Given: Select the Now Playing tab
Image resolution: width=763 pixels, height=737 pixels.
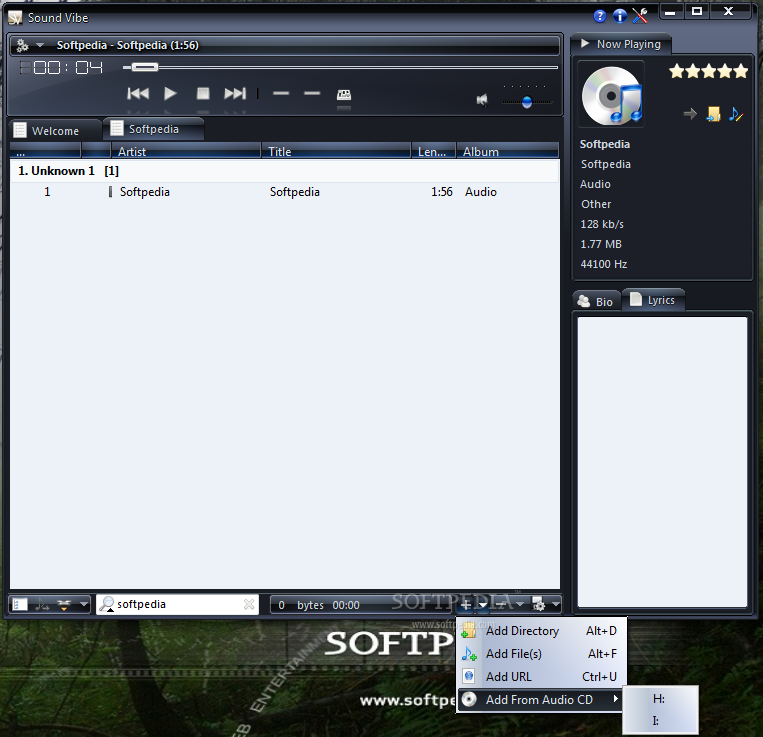Looking at the screenshot, I should pos(621,44).
